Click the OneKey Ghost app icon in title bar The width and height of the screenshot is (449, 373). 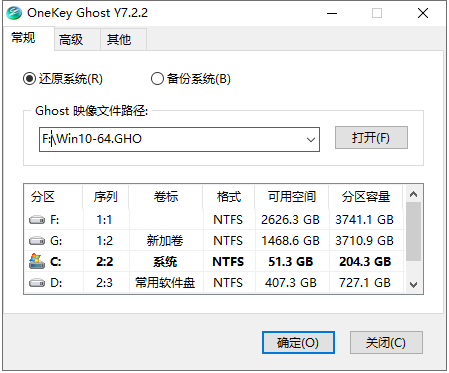click(x=14, y=13)
